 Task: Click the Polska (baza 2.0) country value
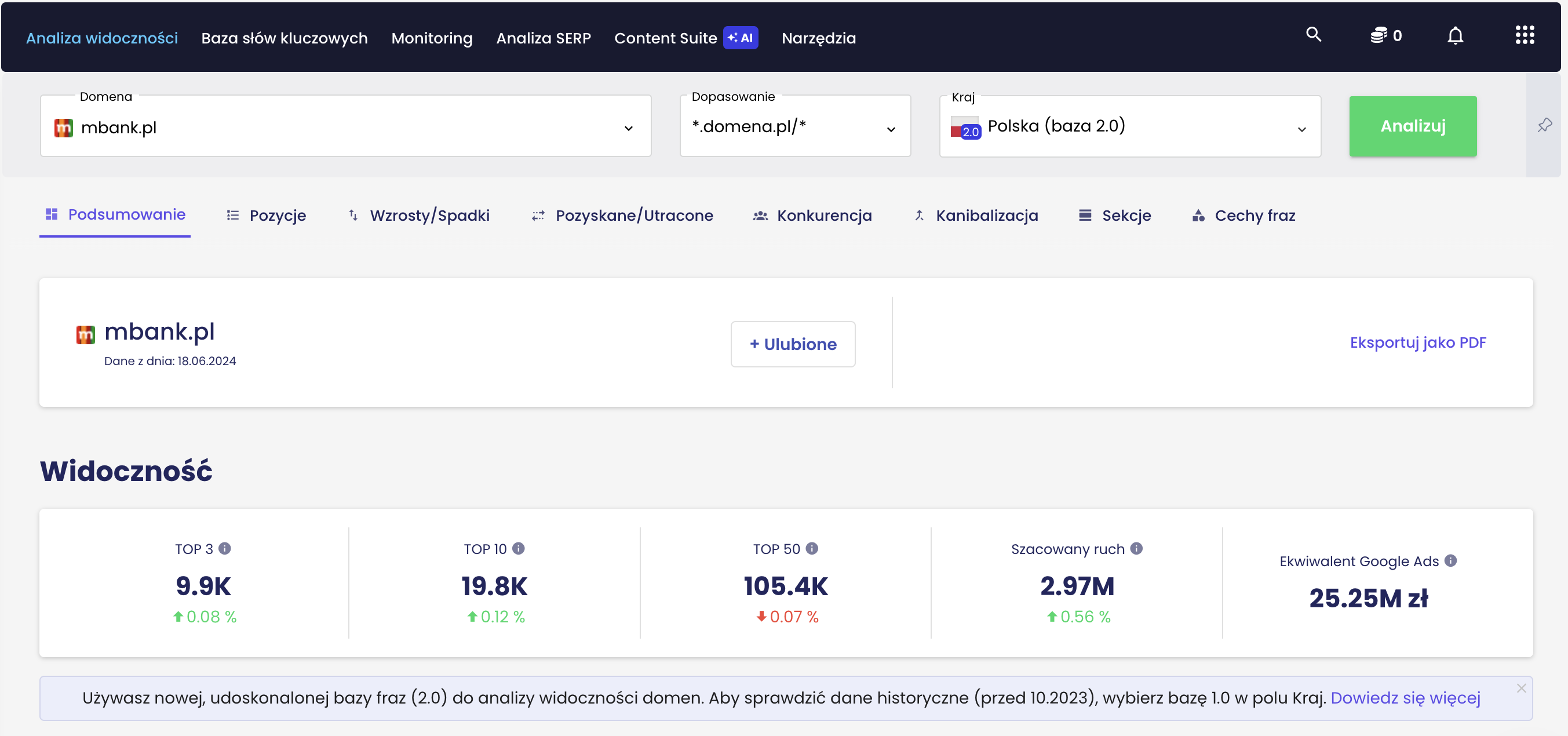[1056, 126]
